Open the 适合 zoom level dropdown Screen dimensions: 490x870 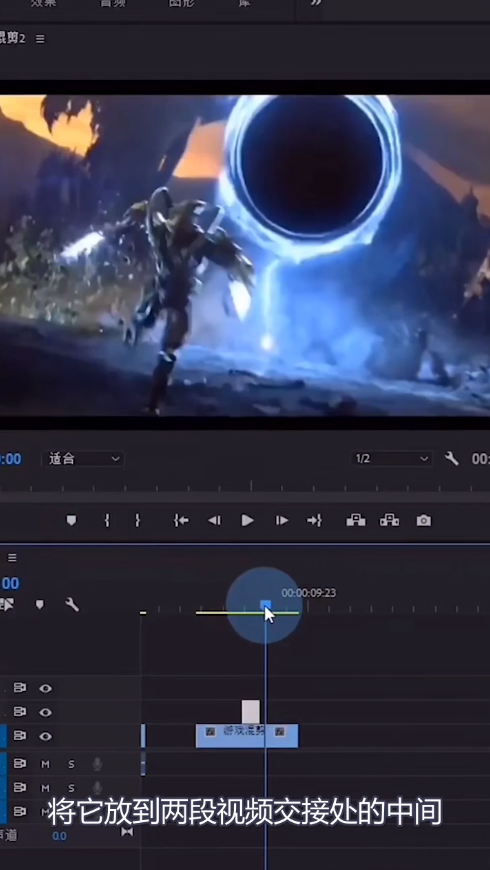pyautogui.click(x=83, y=459)
